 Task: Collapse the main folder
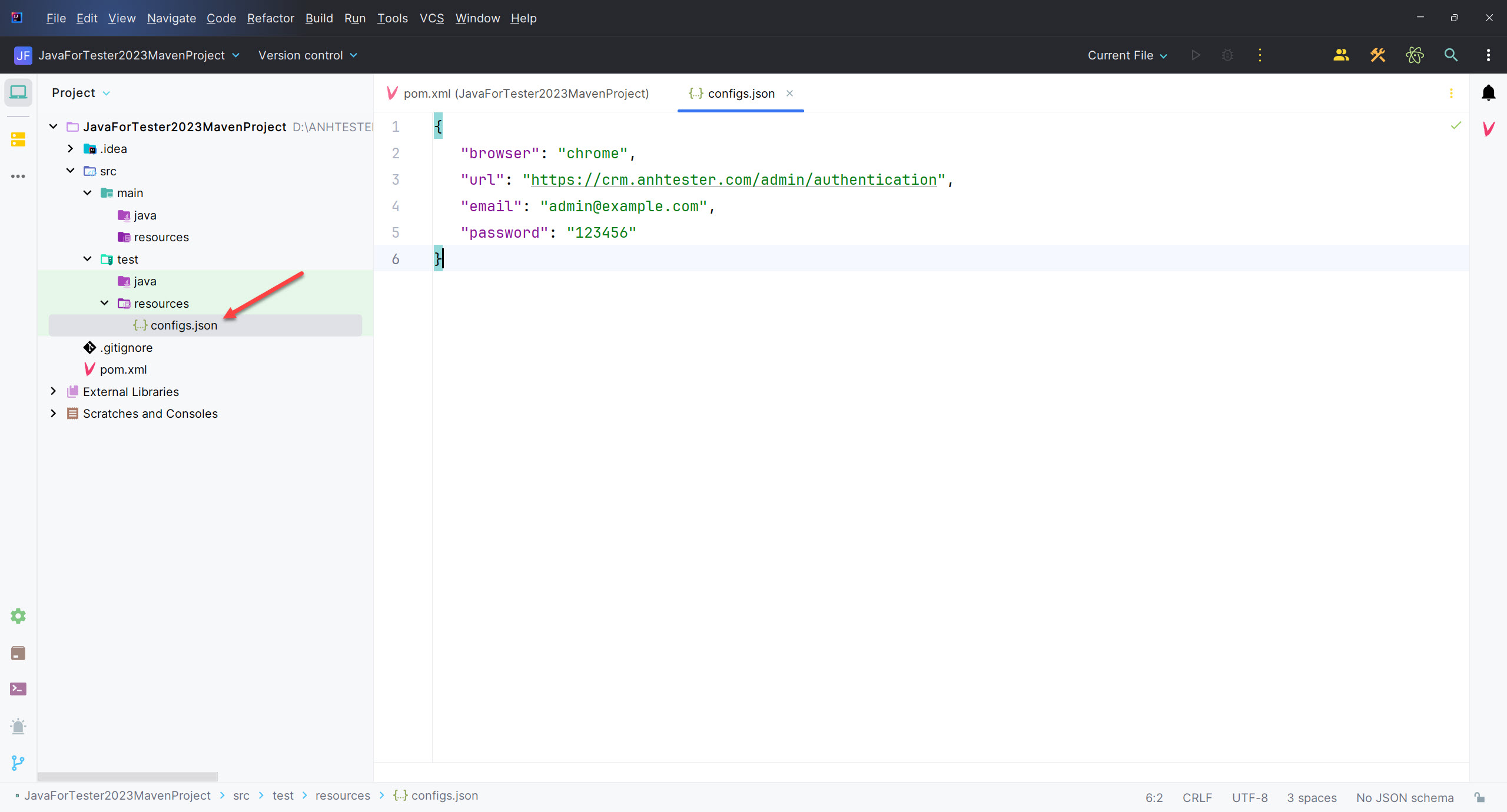click(87, 192)
